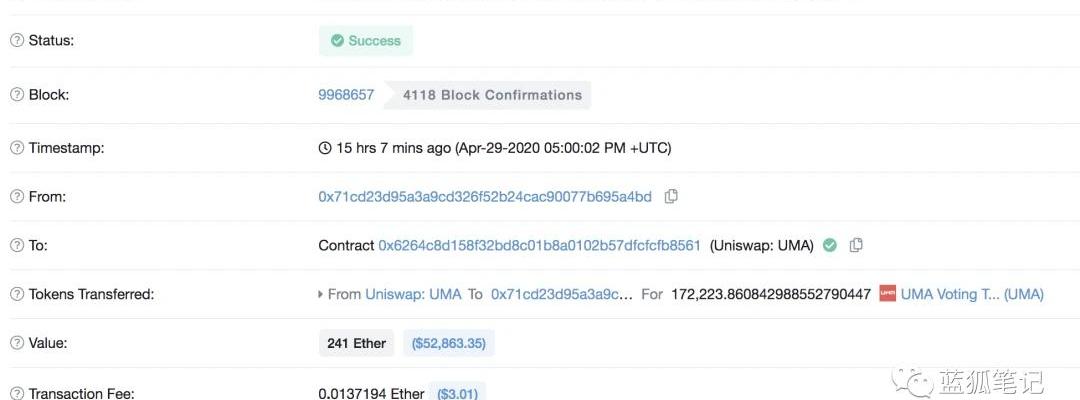Click the help icon beside From
This screenshot has height=400, width=1080.
[x=17, y=197]
